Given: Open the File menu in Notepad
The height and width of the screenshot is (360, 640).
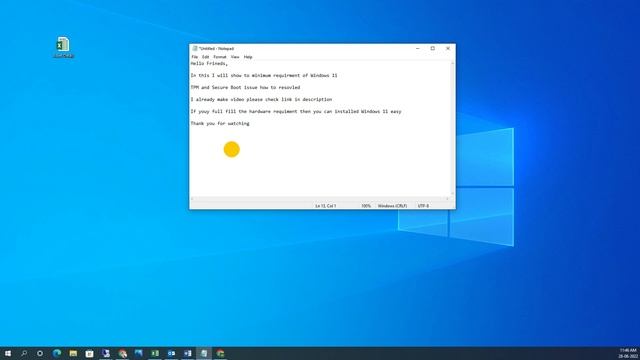Looking at the screenshot, I should pos(195,57).
